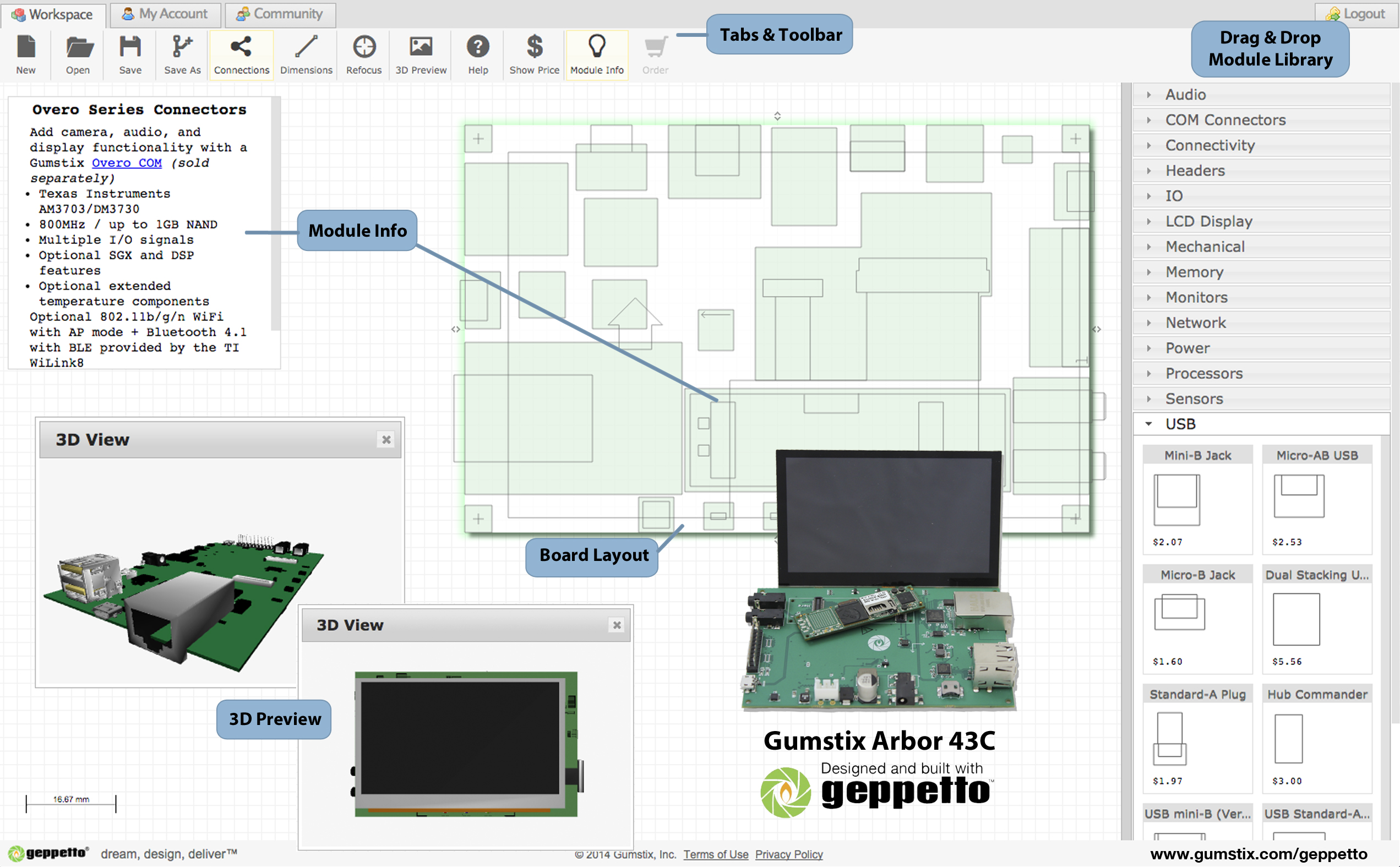Select the Mini-B Jack module
1400x867 pixels.
pos(1197,499)
